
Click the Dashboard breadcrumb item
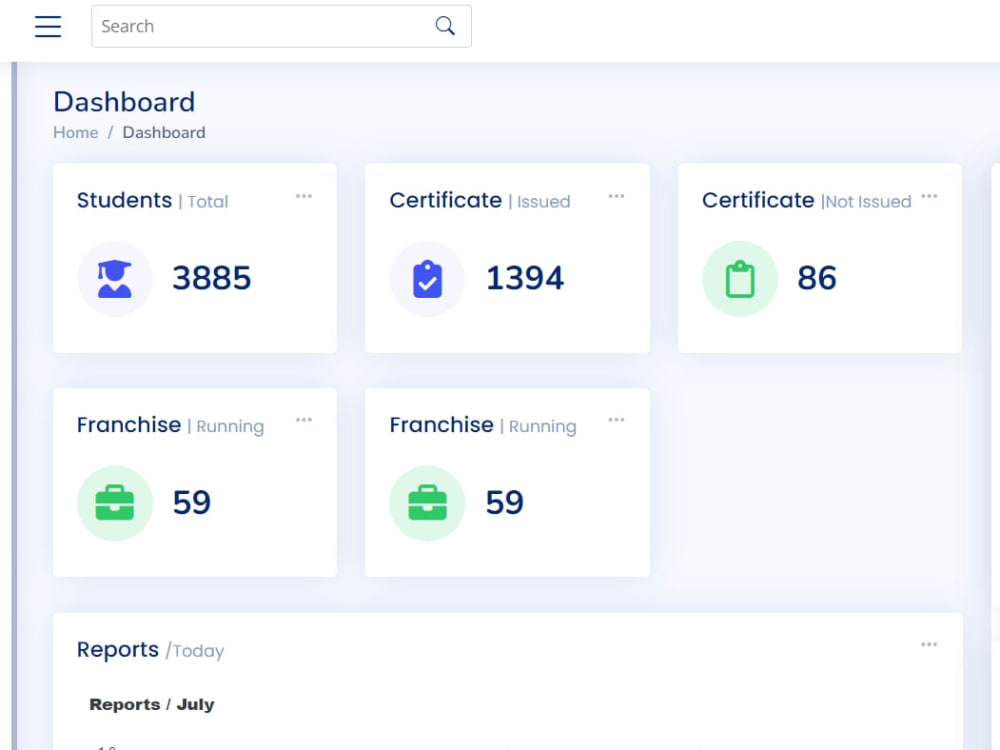[164, 133]
